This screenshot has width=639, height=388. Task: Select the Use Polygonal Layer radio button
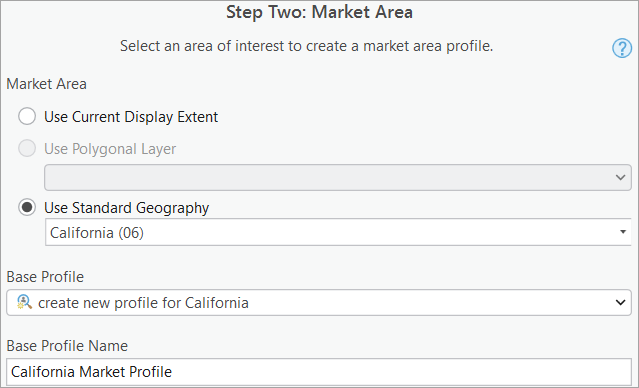tap(27, 148)
